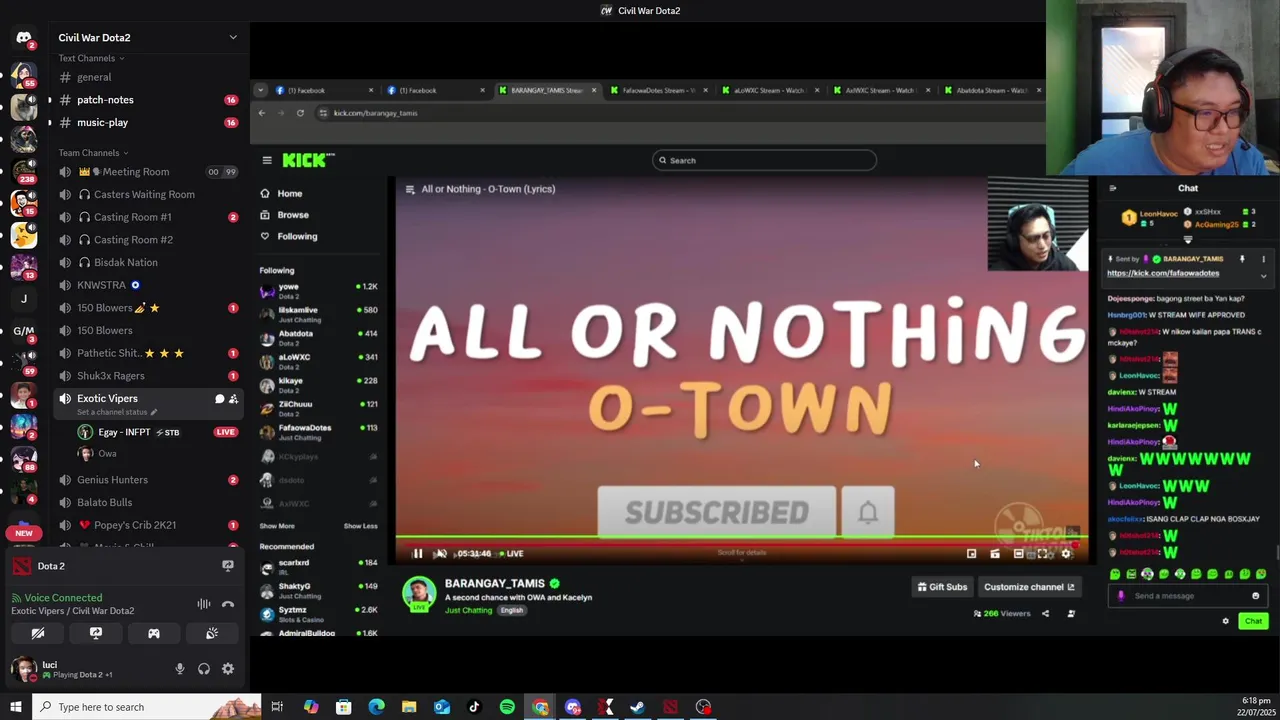Unmute the Kick stream volume
The image size is (1280, 720).
440,553
